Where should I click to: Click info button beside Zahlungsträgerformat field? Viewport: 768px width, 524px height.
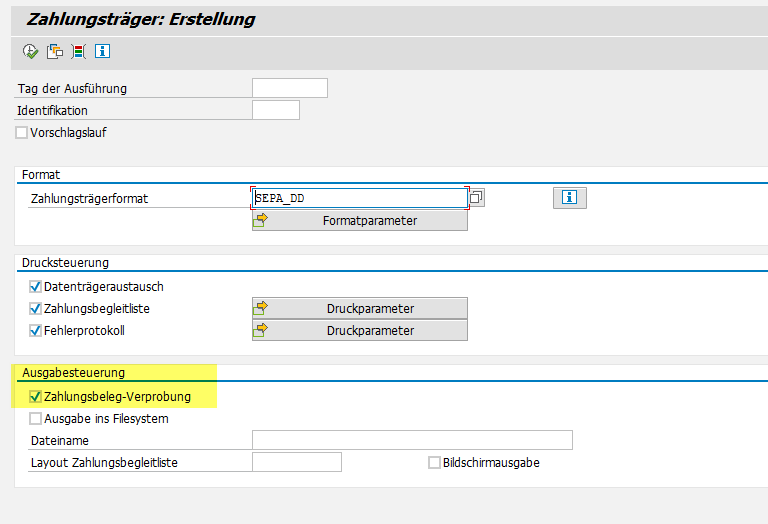569,198
